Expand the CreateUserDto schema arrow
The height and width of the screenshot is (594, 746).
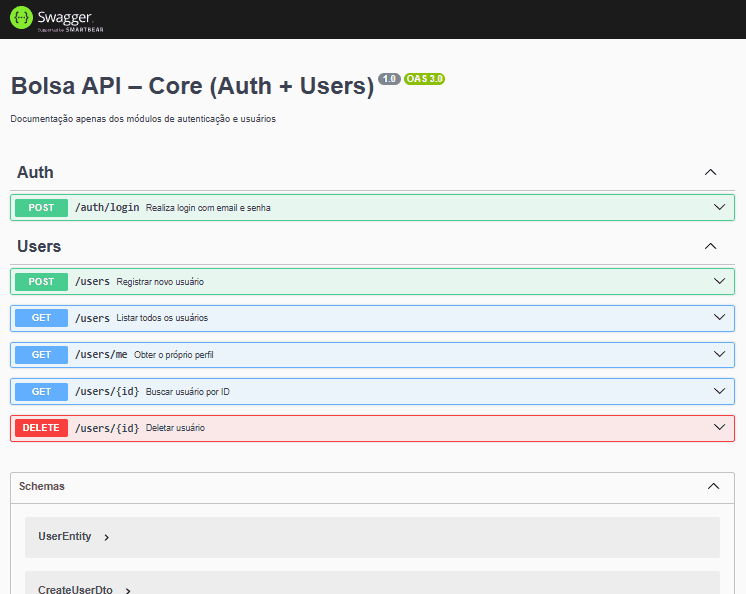(x=128, y=590)
